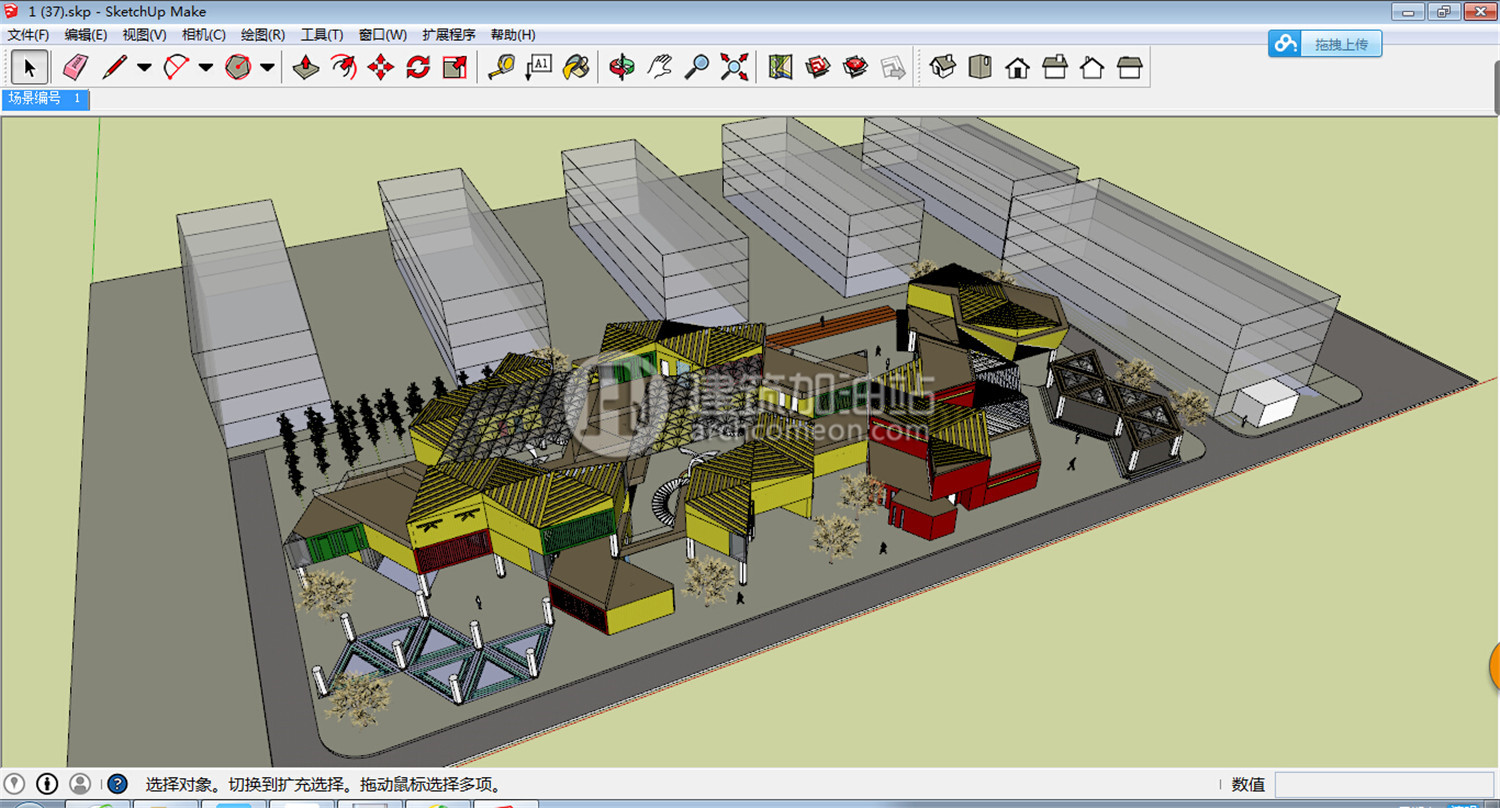Image resolution: width=1500 pixels, height=808 pixels.
Task: Open the 3D Warehouse get models icon
Action: 818,67
